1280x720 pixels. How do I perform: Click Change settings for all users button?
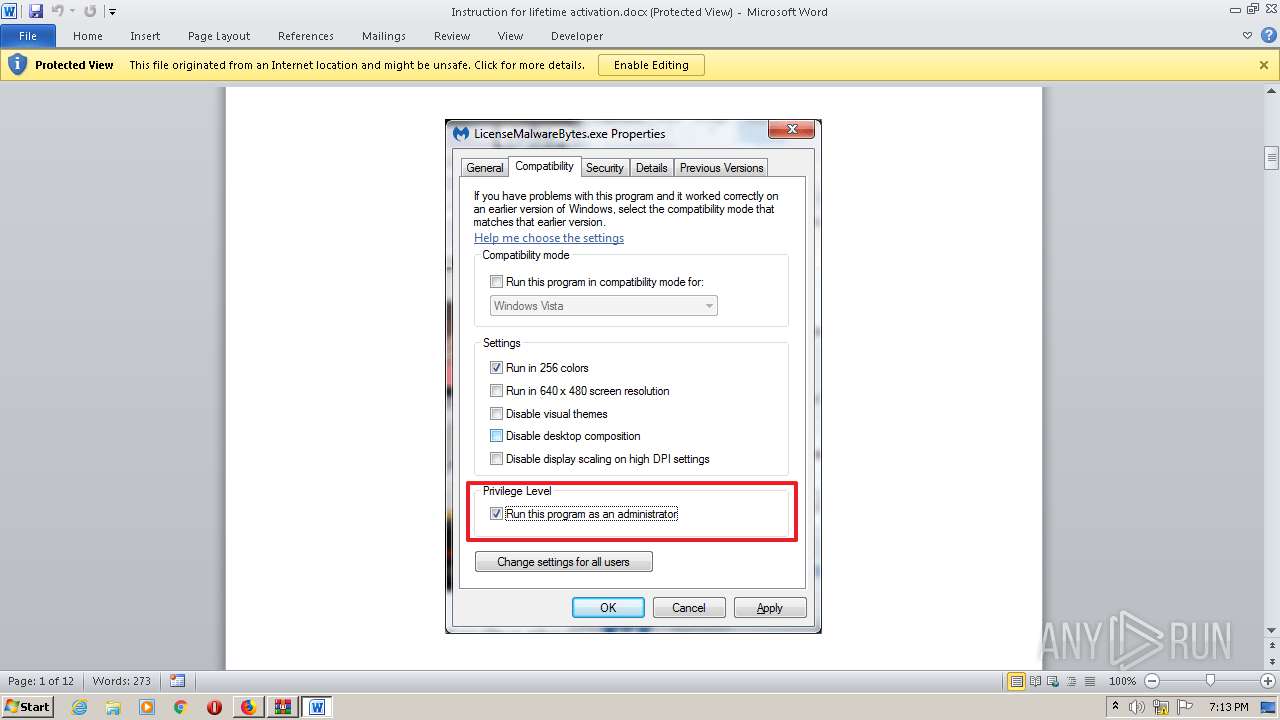click(x=564, y=562)
